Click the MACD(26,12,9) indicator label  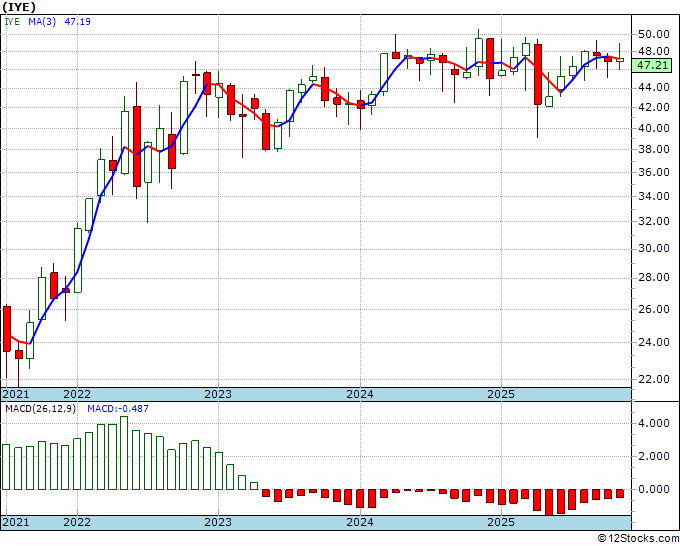click(x=40, y=409)
